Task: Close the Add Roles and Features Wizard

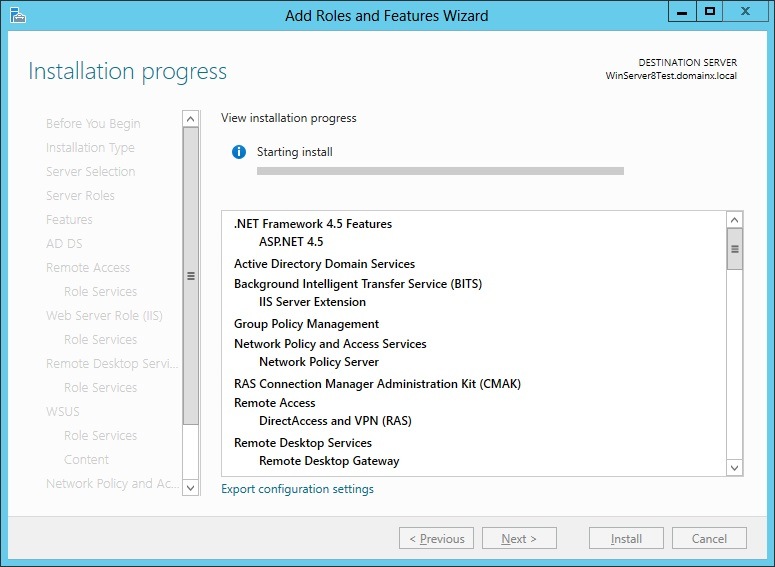Action: coord(745,12)
